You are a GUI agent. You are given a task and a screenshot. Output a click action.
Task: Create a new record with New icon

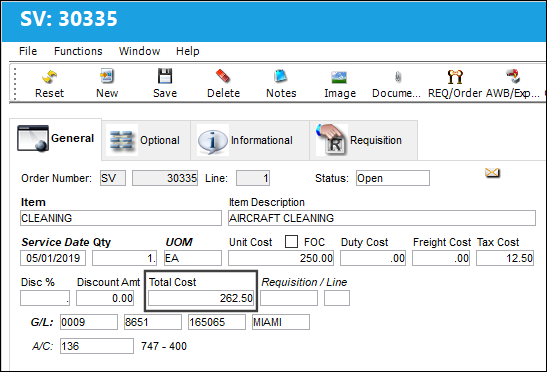(107, 76)
